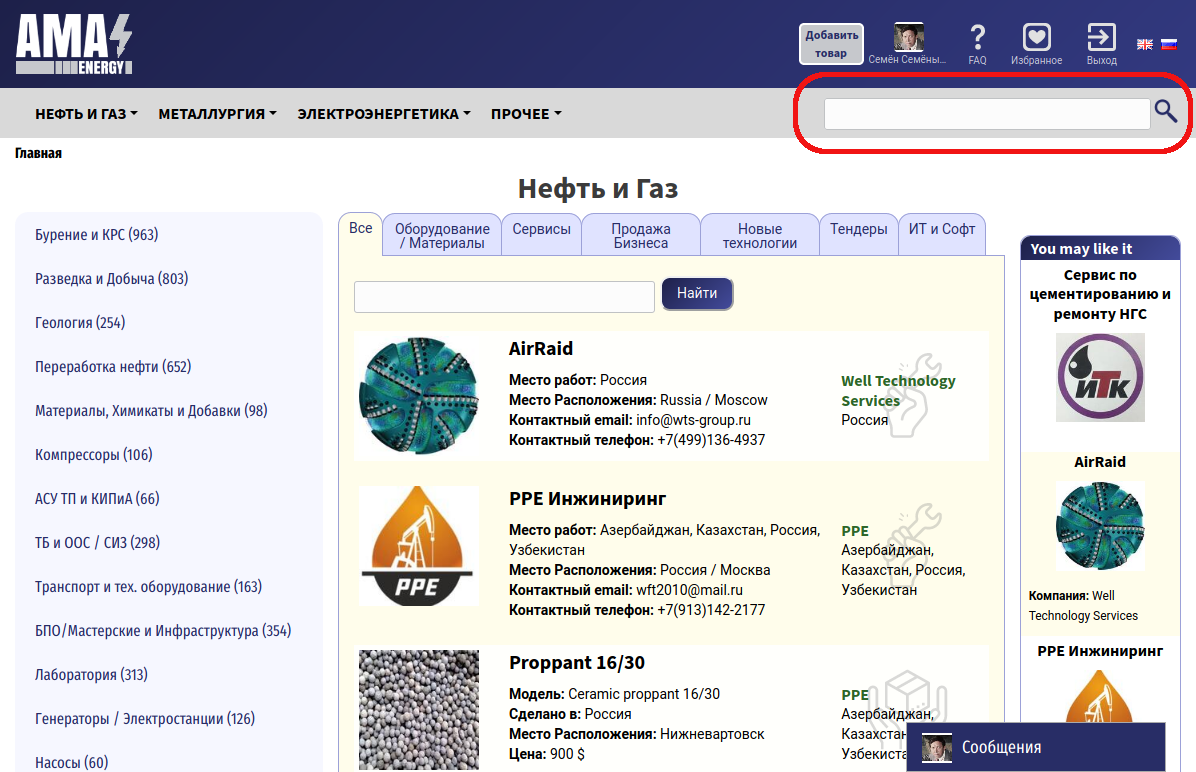
Task: Switch language with the Russian flag
Action: click(x=1168, y=44)
